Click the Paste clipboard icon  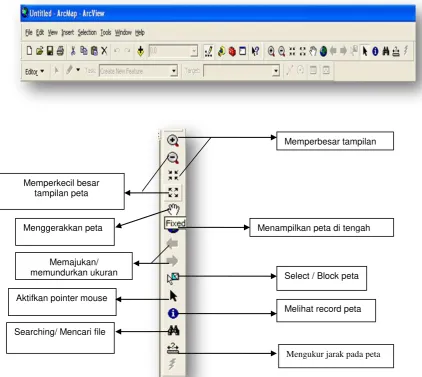coord(94,51)
